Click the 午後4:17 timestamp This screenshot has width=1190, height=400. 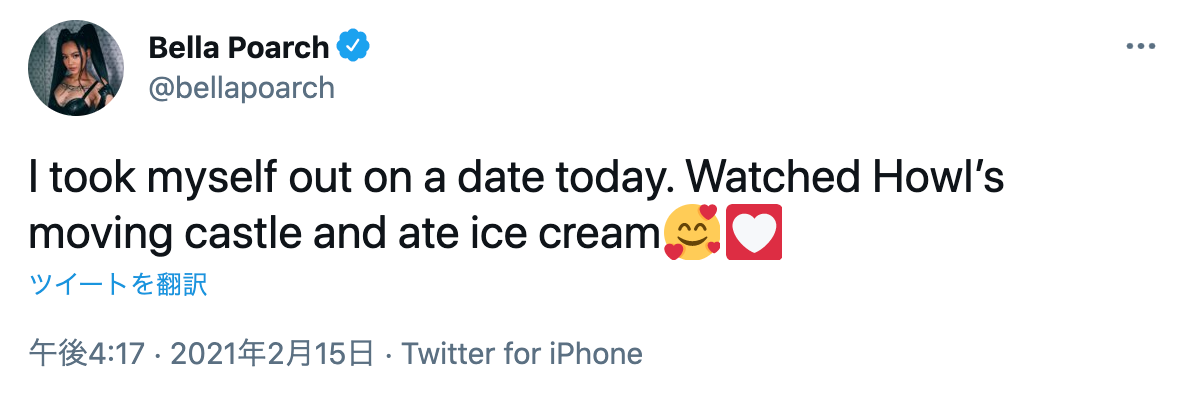88,353
